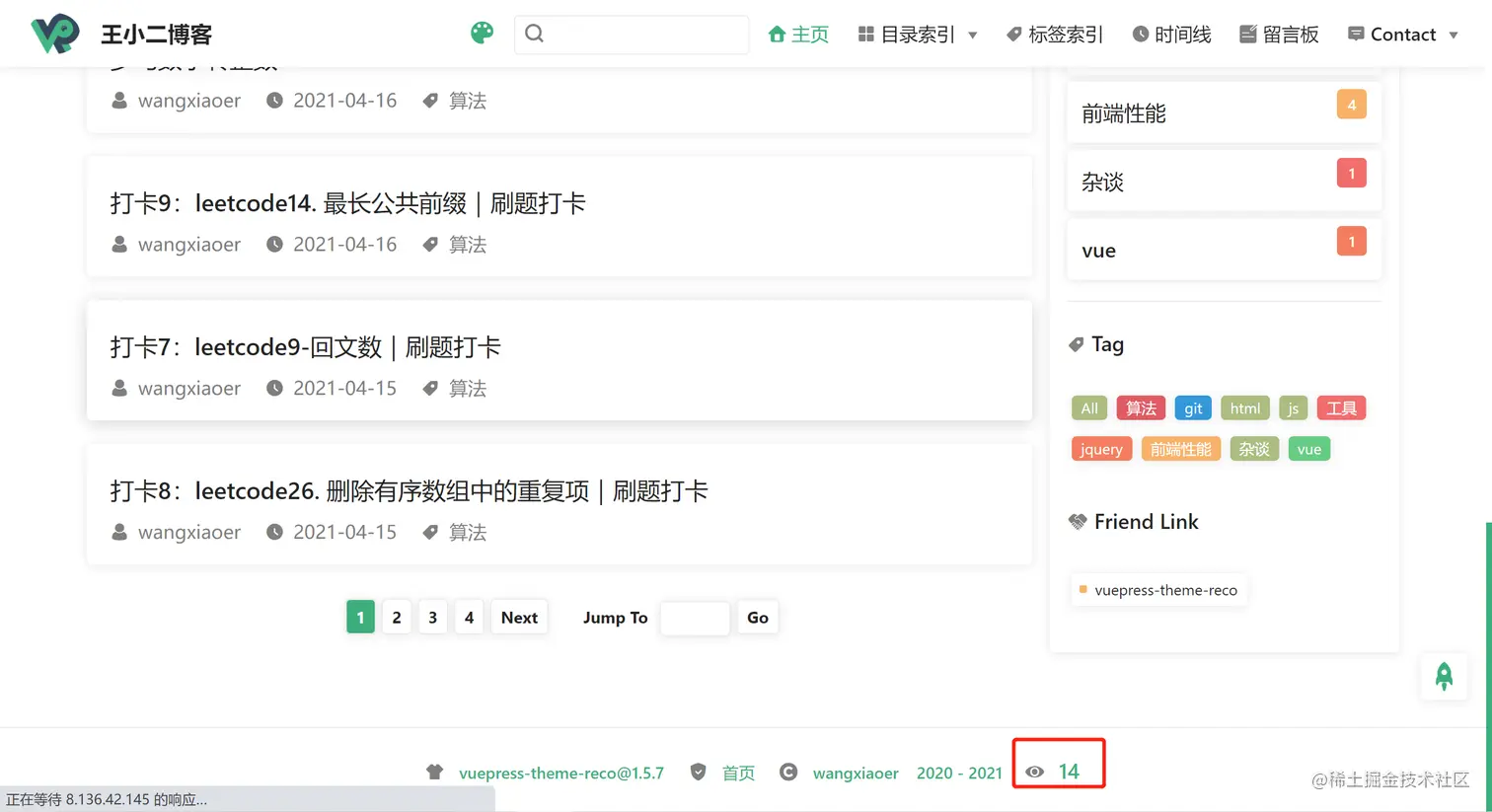The image size is (1492, 812).
Task: Click the VuePress blog logo icon
Action: (55, 34)
